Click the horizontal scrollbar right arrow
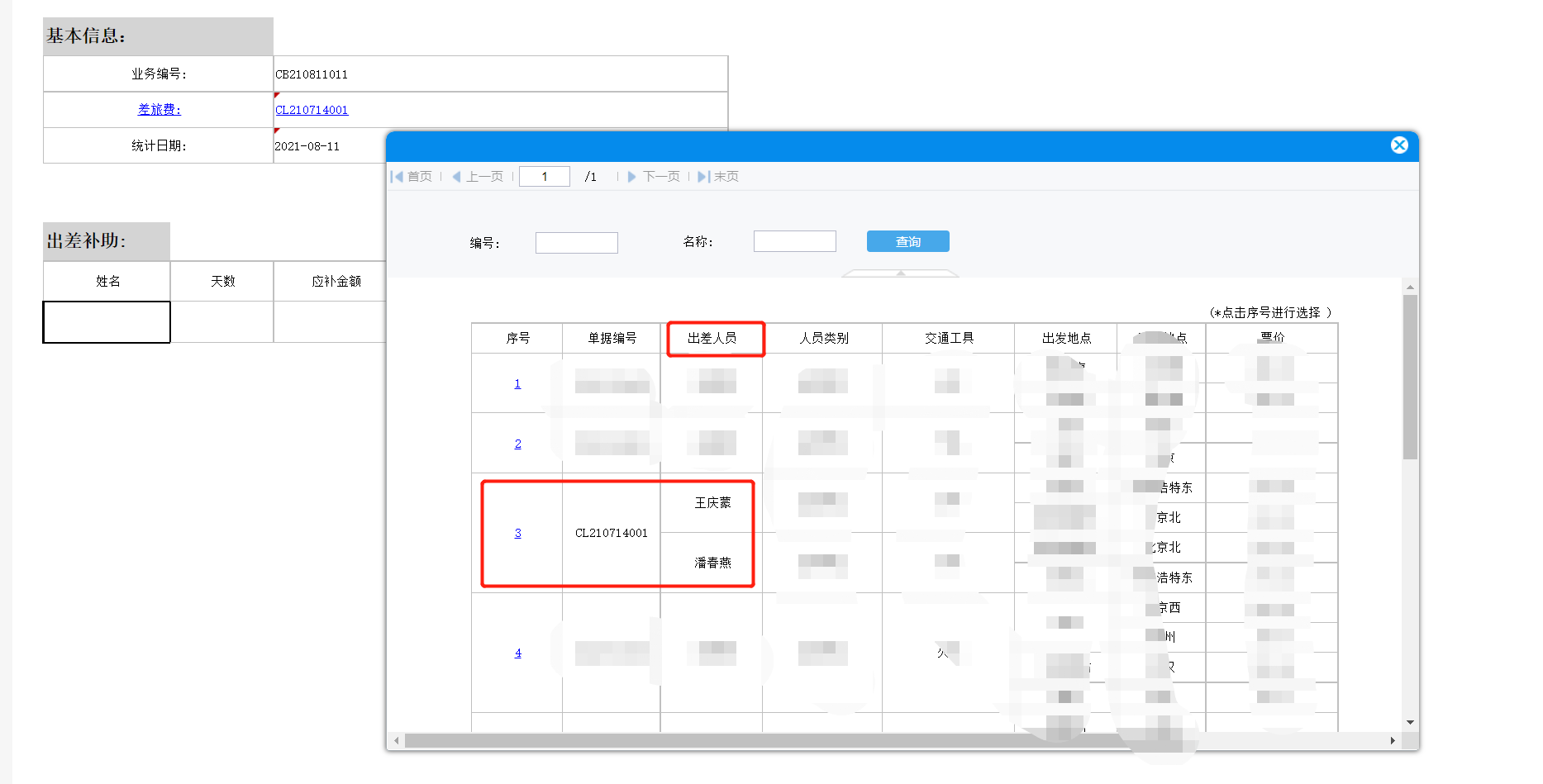Image resolution: width=1543 pixels, height=784 pixels. click(x=1393, y=741)
